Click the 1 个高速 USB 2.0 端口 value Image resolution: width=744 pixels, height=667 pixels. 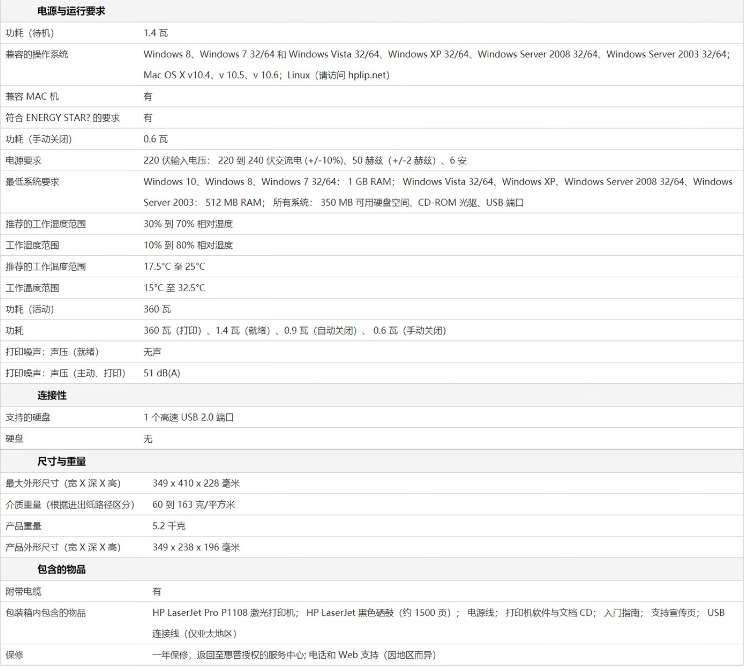(x=189, y=417)
